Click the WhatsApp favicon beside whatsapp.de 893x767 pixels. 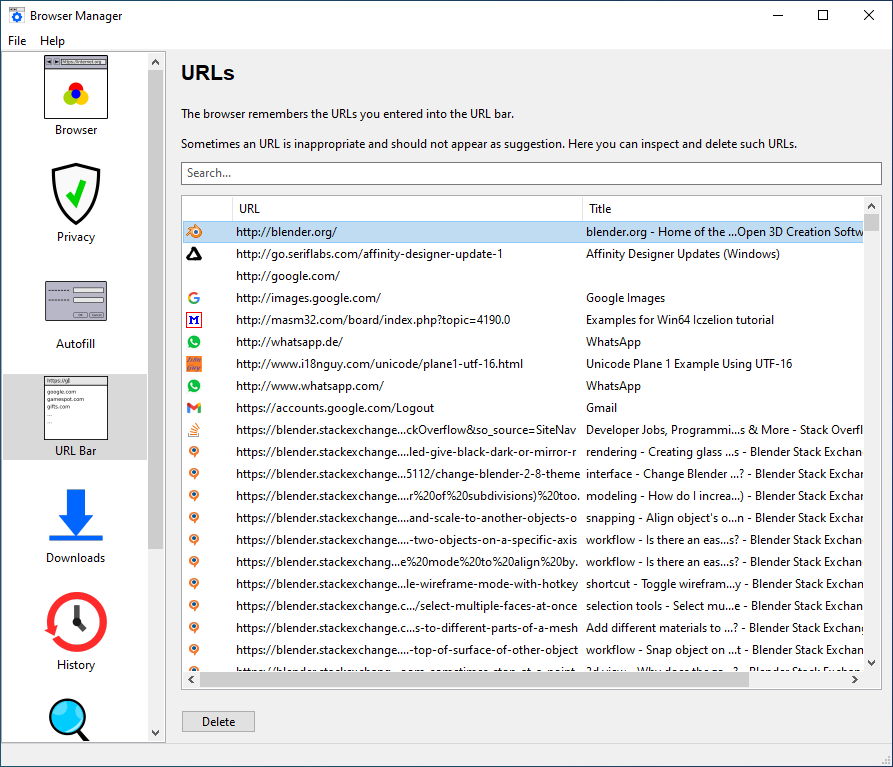pos(194,342)
